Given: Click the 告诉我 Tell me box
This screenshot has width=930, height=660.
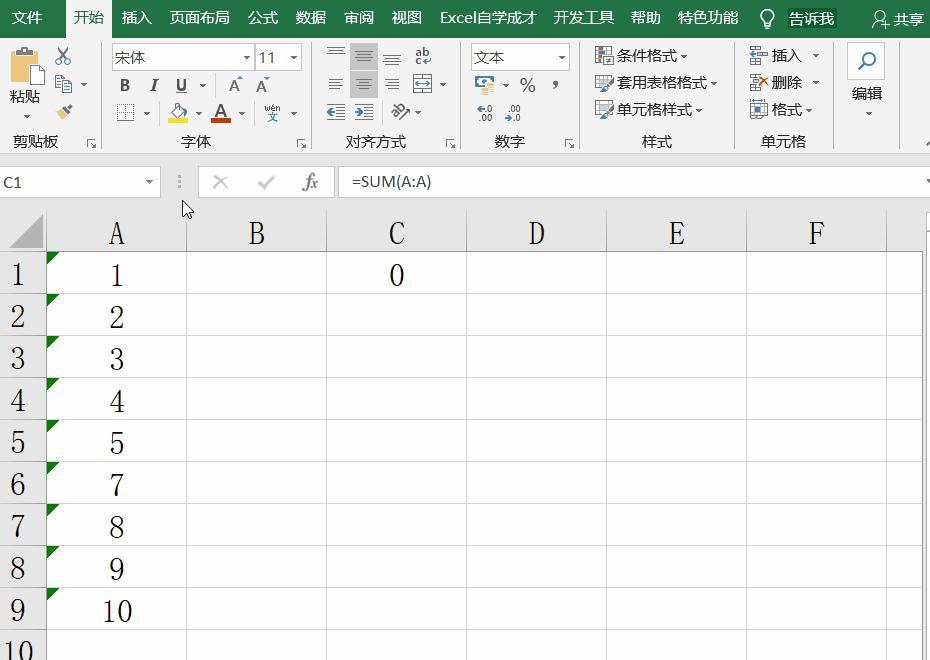Looking at the screenshot, I should coord(811,19).
